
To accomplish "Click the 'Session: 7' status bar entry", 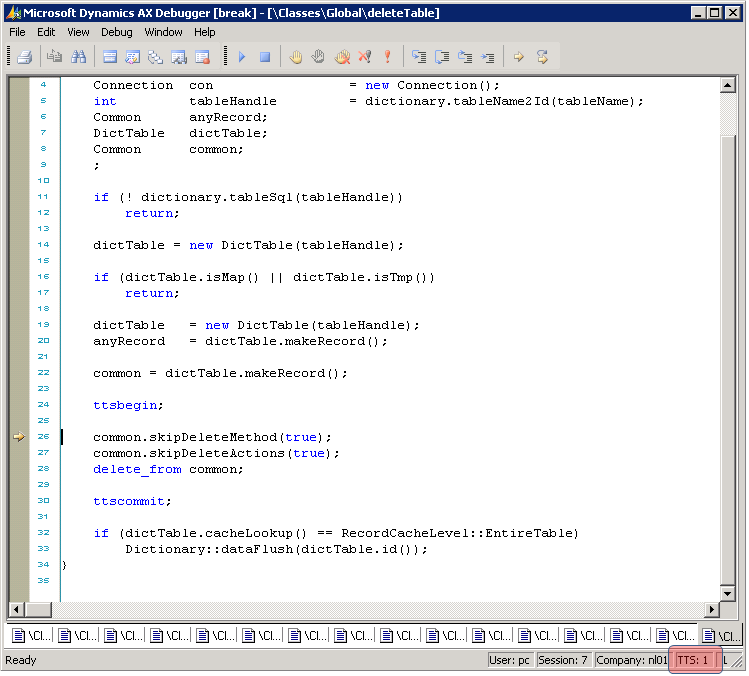I will (x=563, y=660).
